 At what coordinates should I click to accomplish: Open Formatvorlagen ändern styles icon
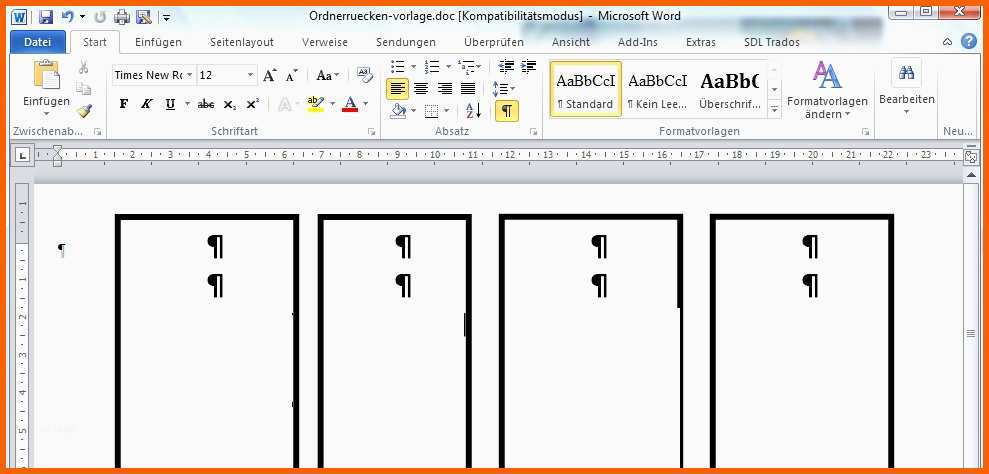click(826, 76)
